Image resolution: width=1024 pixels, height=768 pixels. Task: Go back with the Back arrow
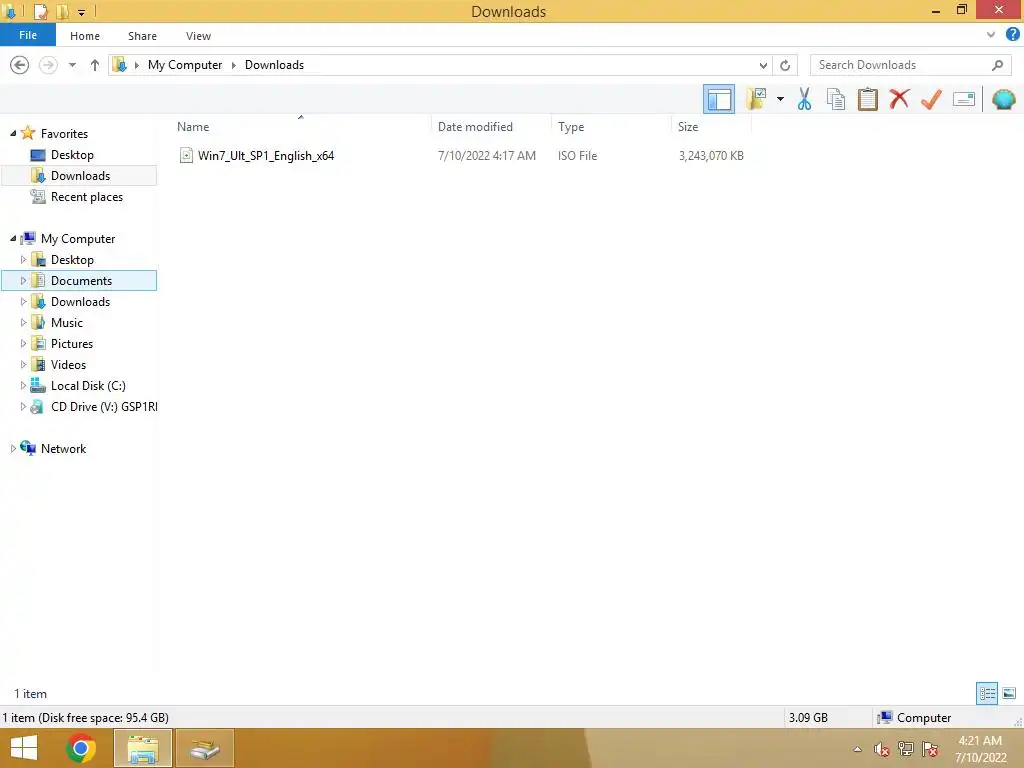(20, 65)
